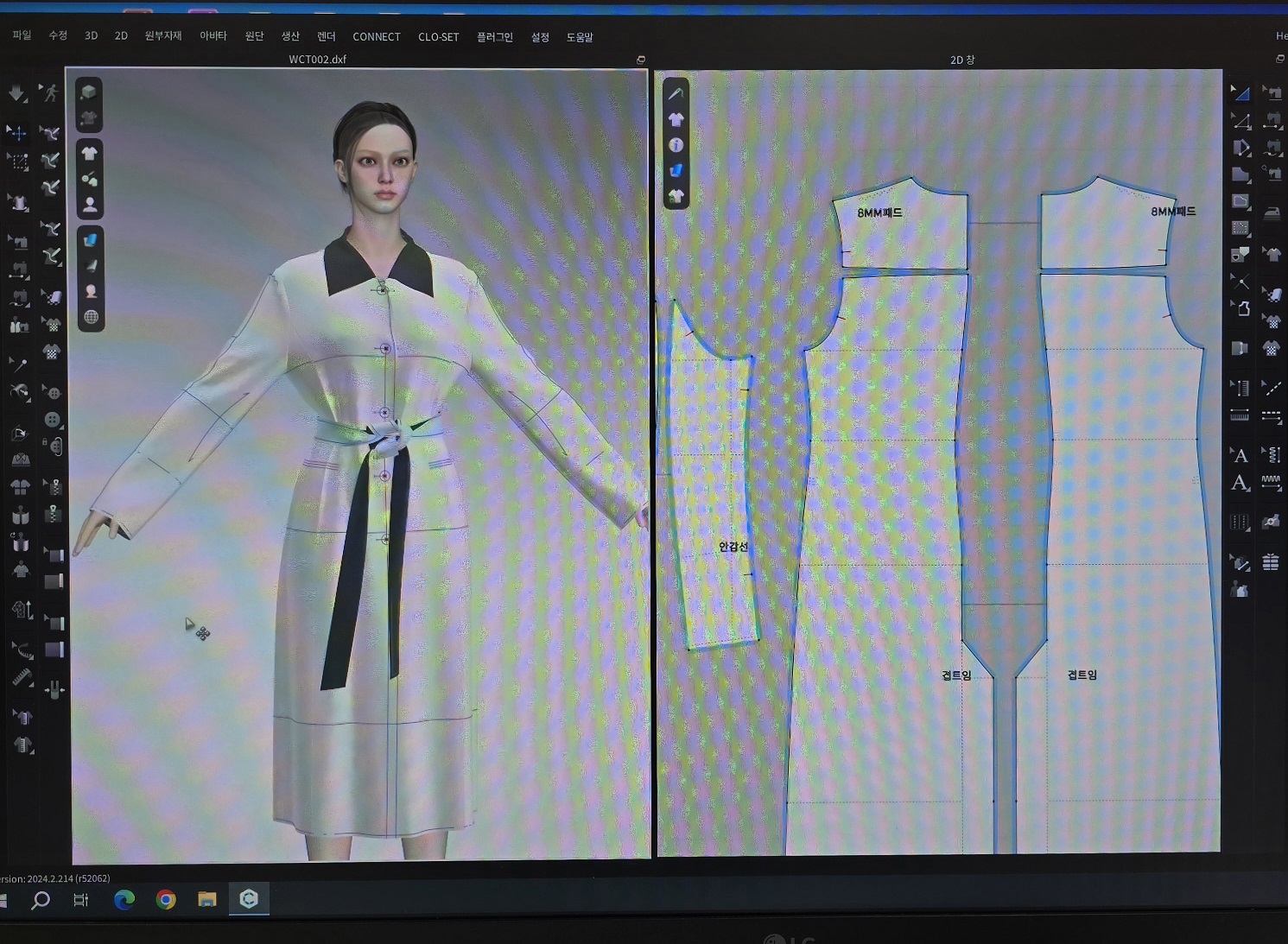Screen dimensions: 1288x944
Task: Open the 설정 menu
Action: coord(540,37)
